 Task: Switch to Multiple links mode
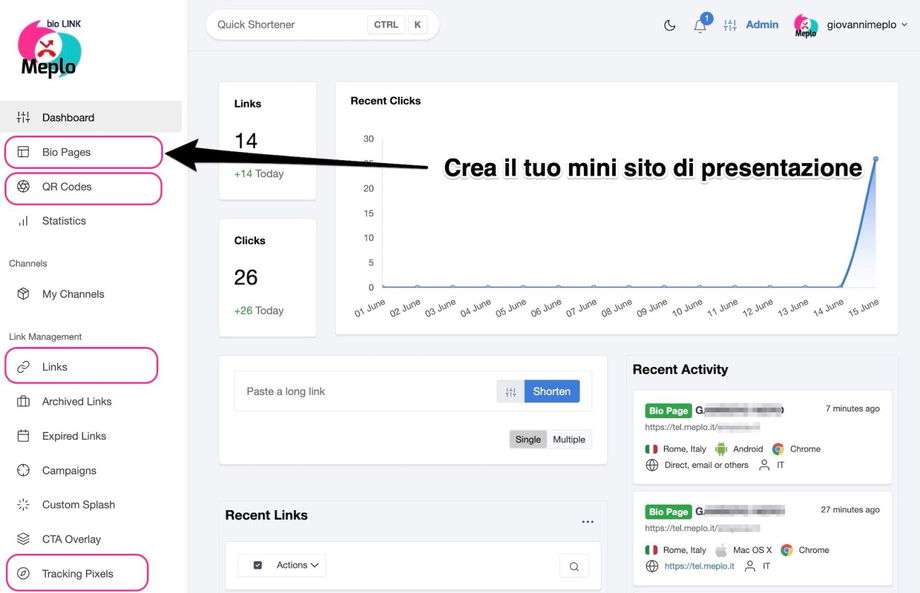[569, 439]
